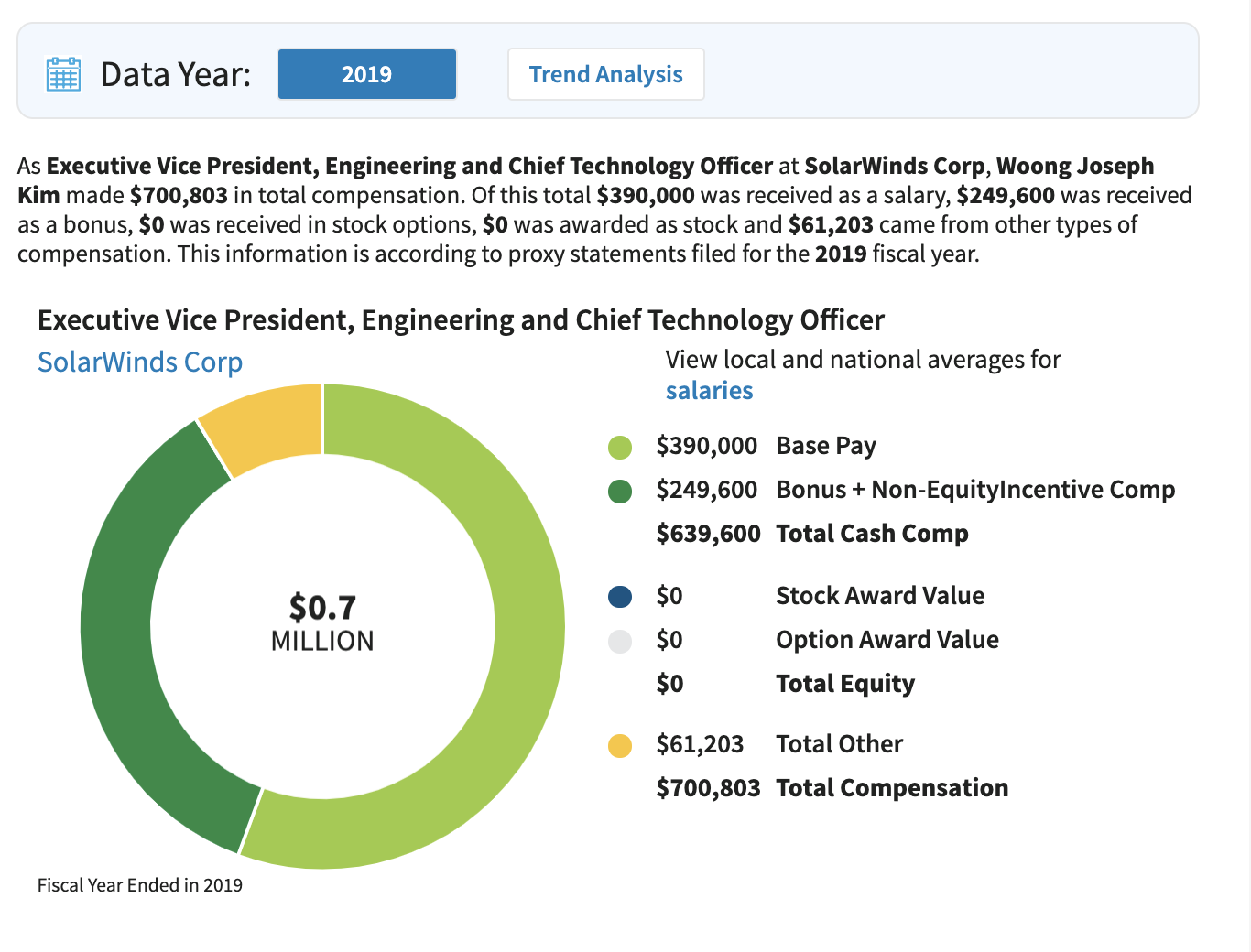Click the $639,600 Total Cash Comp value
The height and width of the screenshot is (952, 1251).
pyautogui.click(x=708, y=534)
